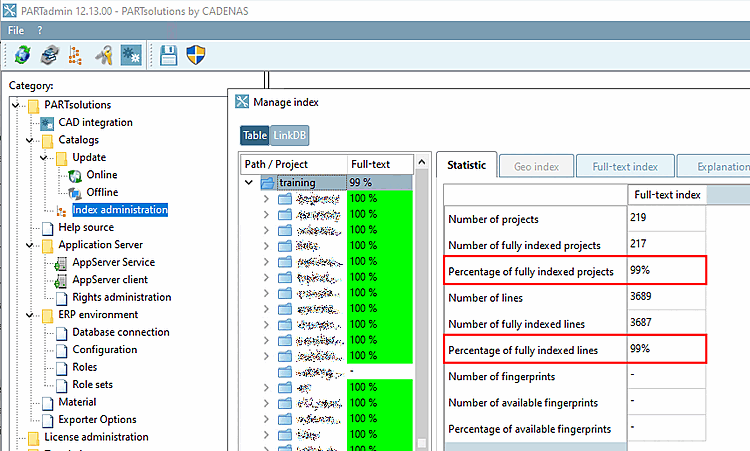The image size is (750, 451).
Task: Open the File menu
Action: (16, 30)
